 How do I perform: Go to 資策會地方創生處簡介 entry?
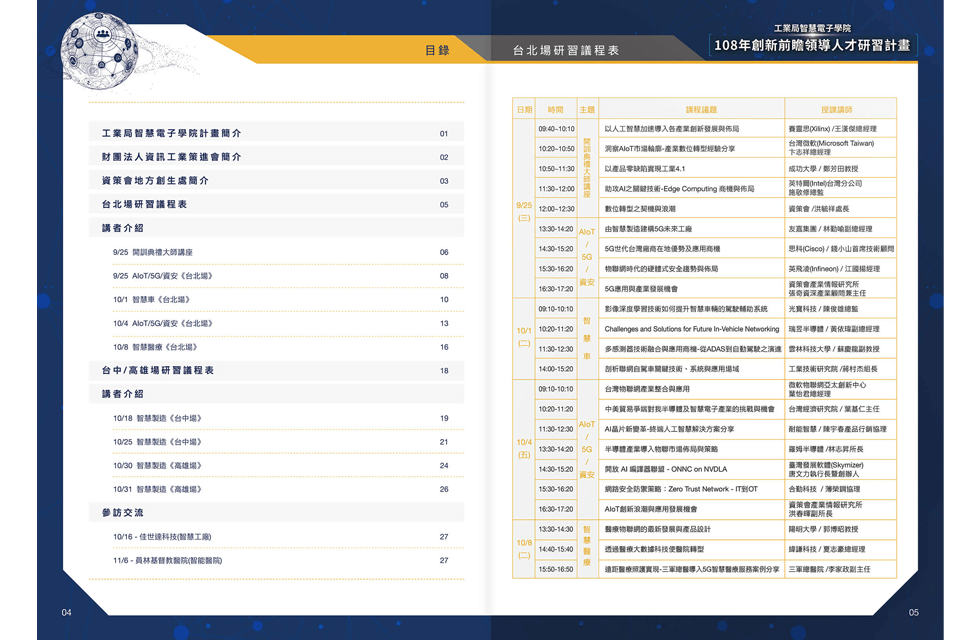point(155,181)
